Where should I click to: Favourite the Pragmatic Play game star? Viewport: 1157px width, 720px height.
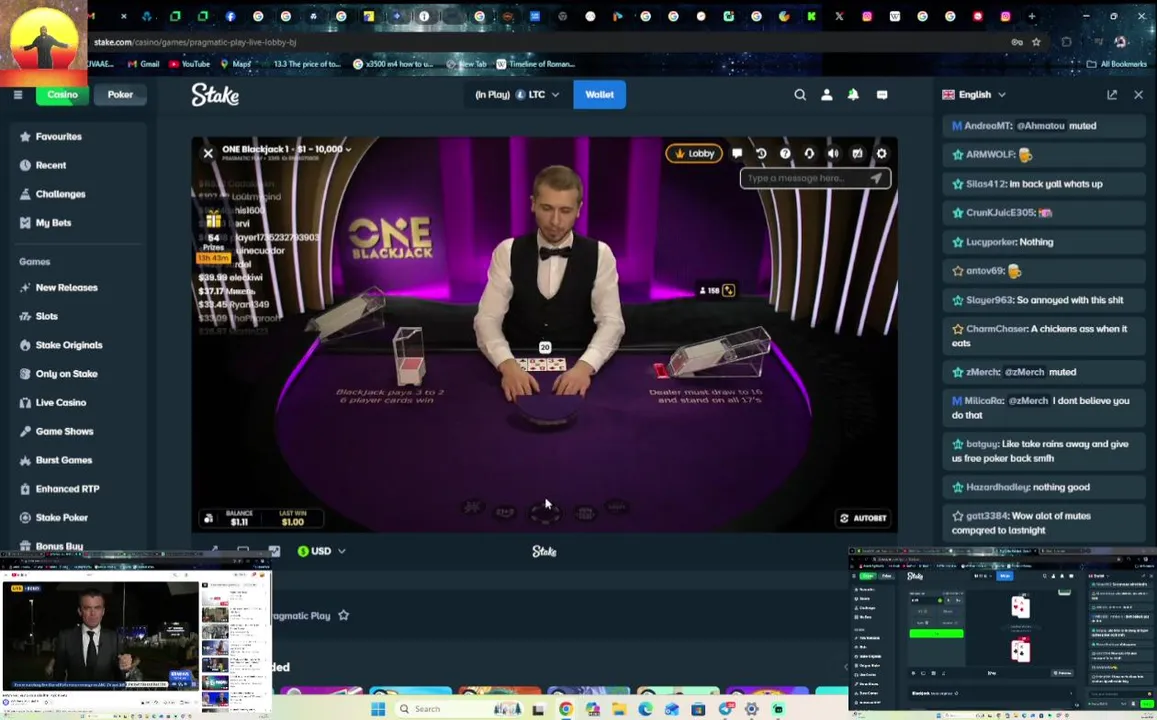pyautogui.click(x=343, y=615)
